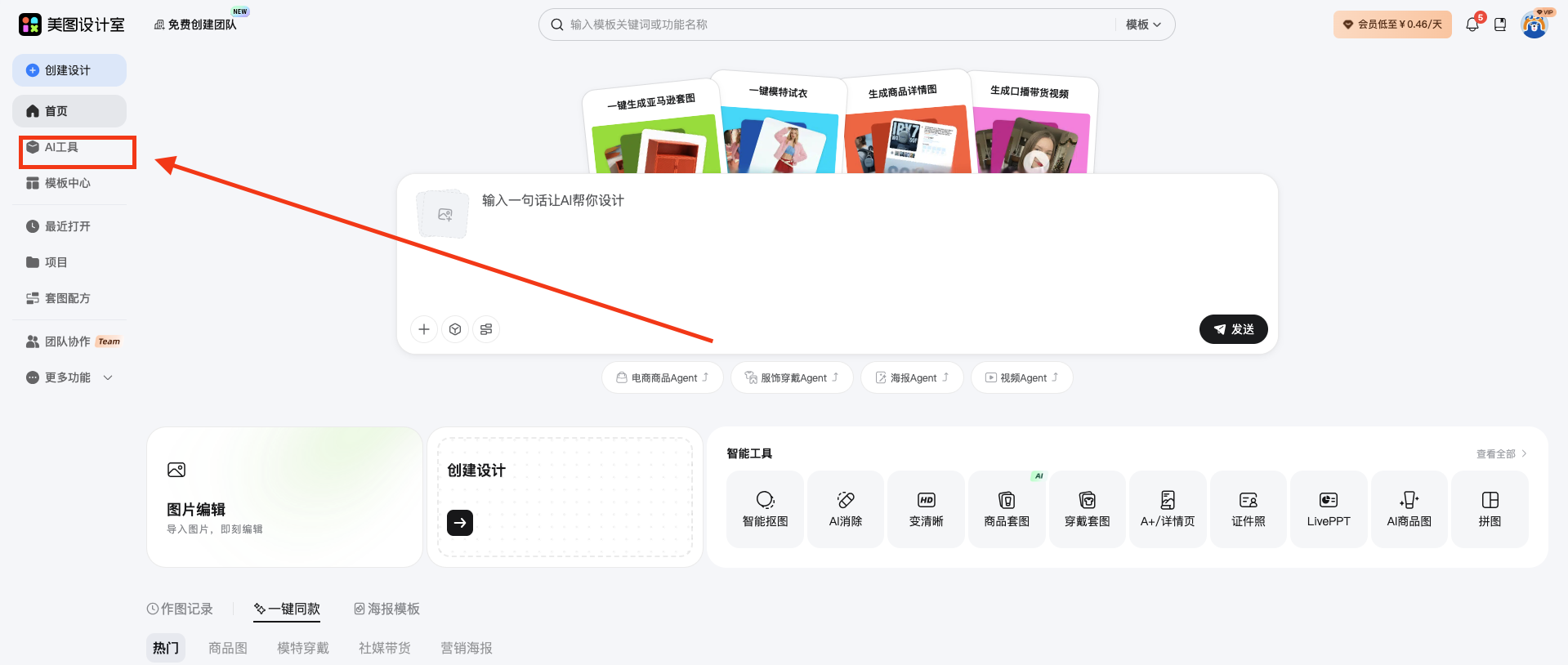Open the 智能抠图 smart cutout tool
The width and height of the screenshot is (1568, 665).
765,509
